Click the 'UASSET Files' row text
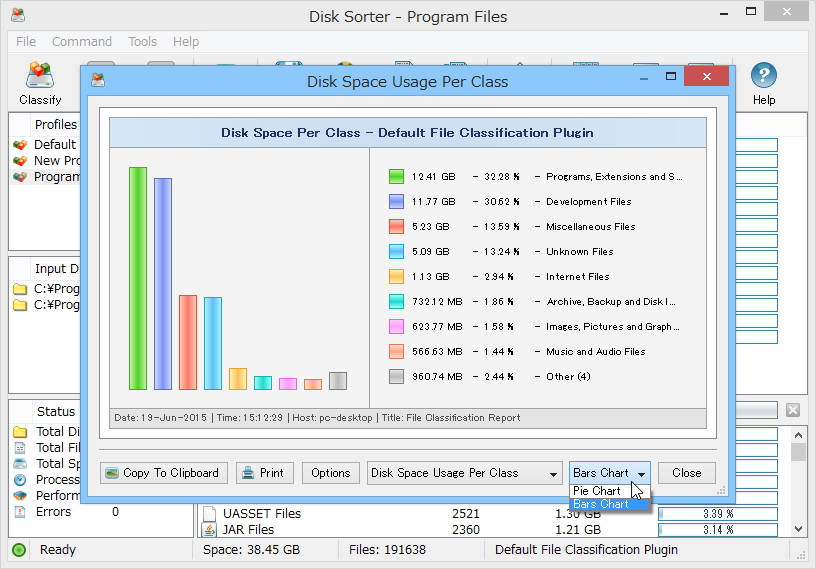 (262, 514)
